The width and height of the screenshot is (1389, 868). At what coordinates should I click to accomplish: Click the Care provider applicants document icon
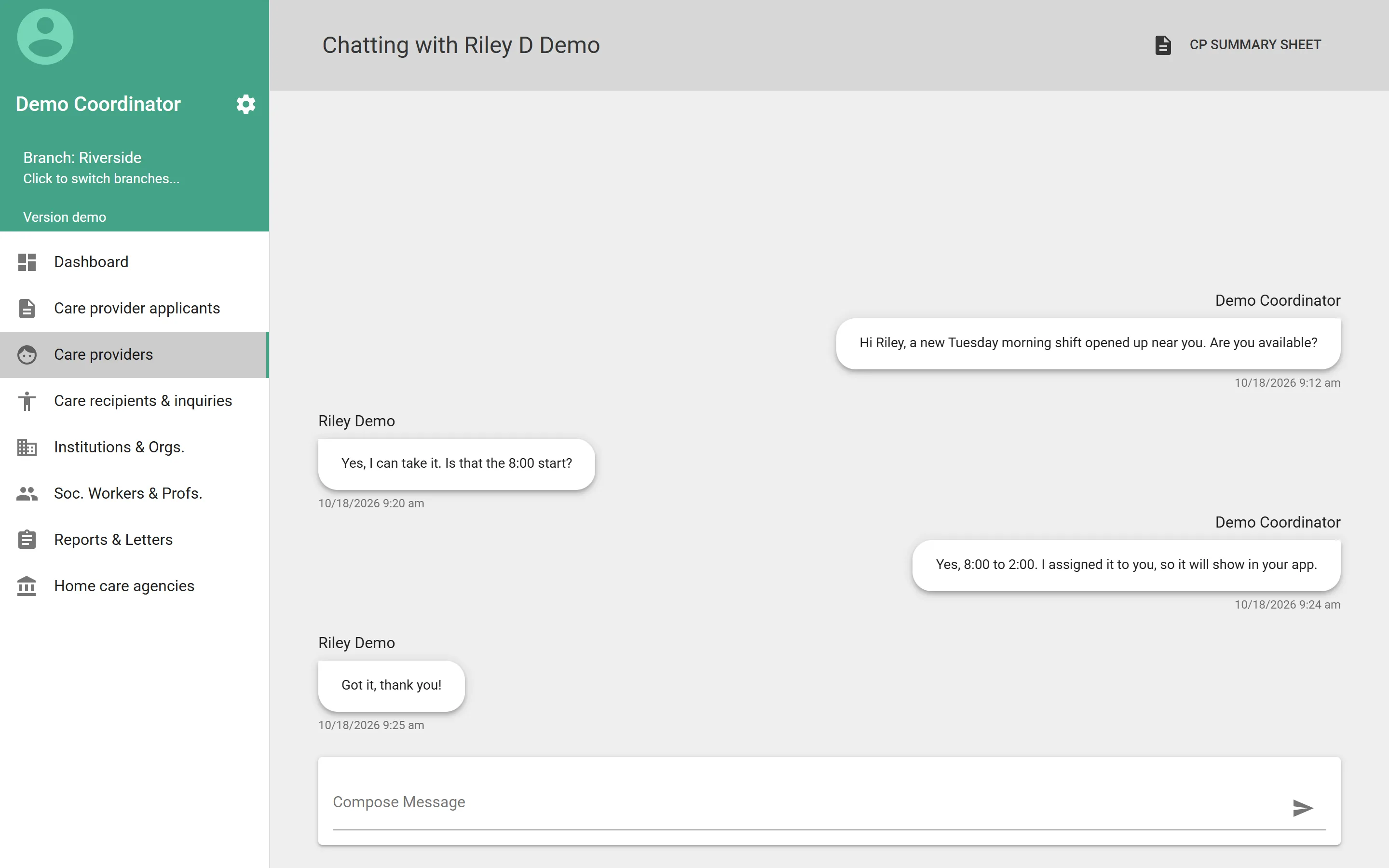(x=27, y=308)
